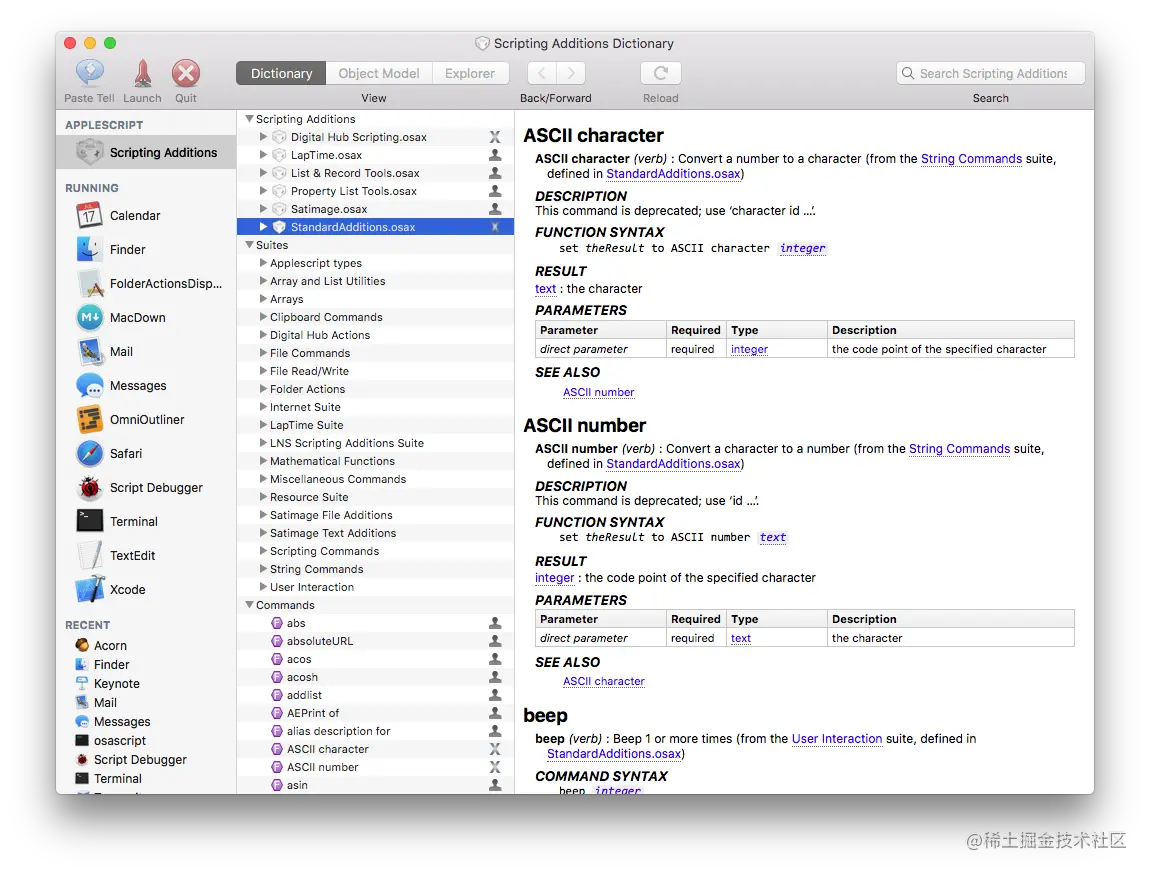Go forward with the right arrow button
Image resolution: width=1150 pixels, height=874 pixels.
(571, 73)
